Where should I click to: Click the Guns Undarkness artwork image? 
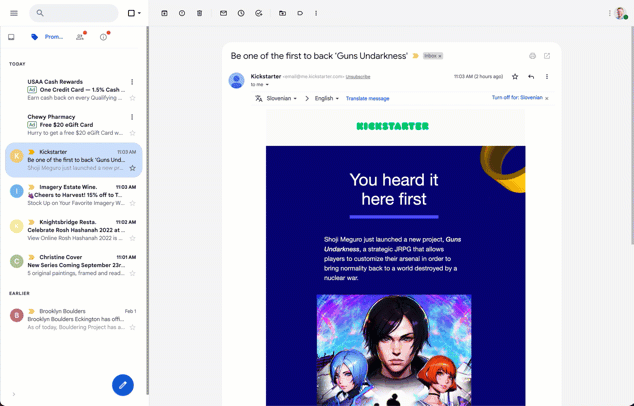pos(394,350)
